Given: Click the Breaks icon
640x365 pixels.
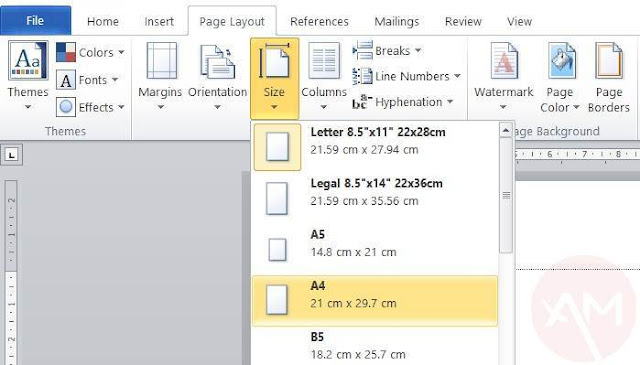Looking at the screenshot, I should [x=362, y=50].
